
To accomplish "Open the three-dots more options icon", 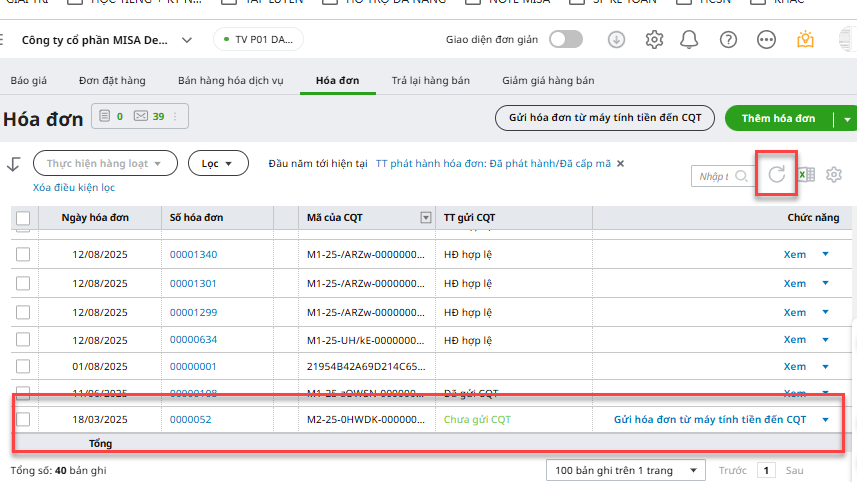I will pos(766,40).
